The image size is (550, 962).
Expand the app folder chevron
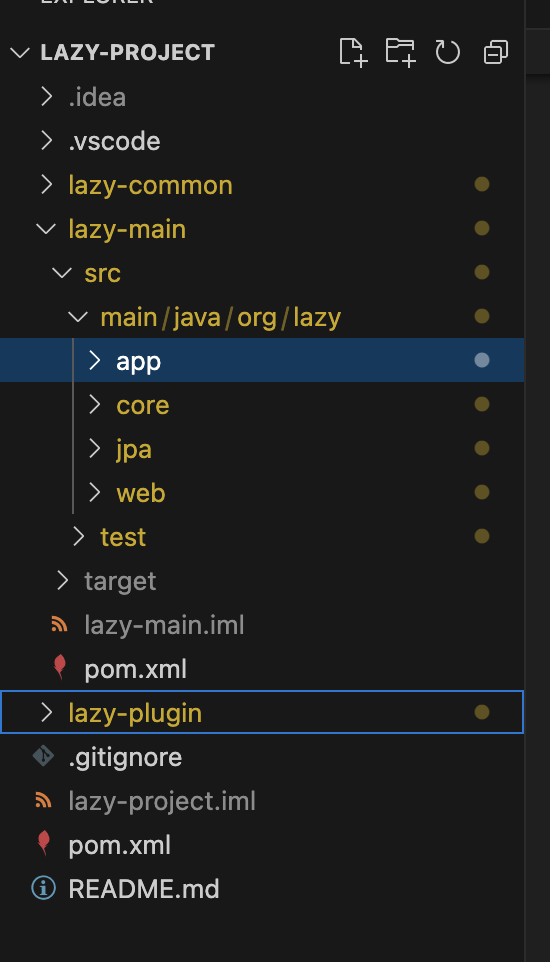pyautogui.click(x=95, y=361)
